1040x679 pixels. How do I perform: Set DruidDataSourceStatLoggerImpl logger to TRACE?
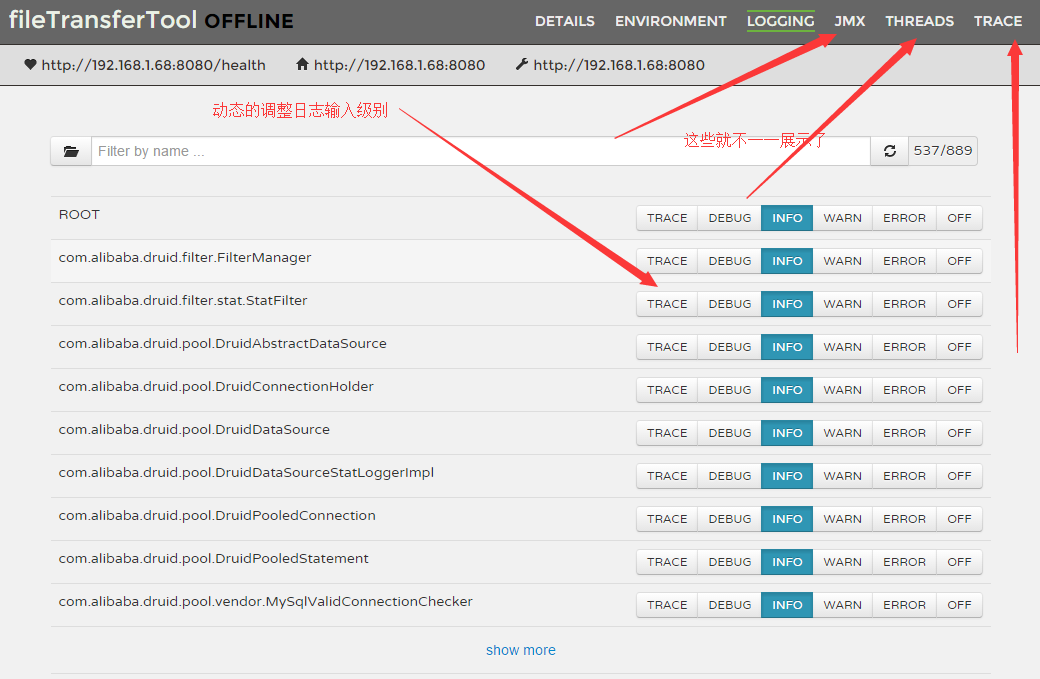667,476
